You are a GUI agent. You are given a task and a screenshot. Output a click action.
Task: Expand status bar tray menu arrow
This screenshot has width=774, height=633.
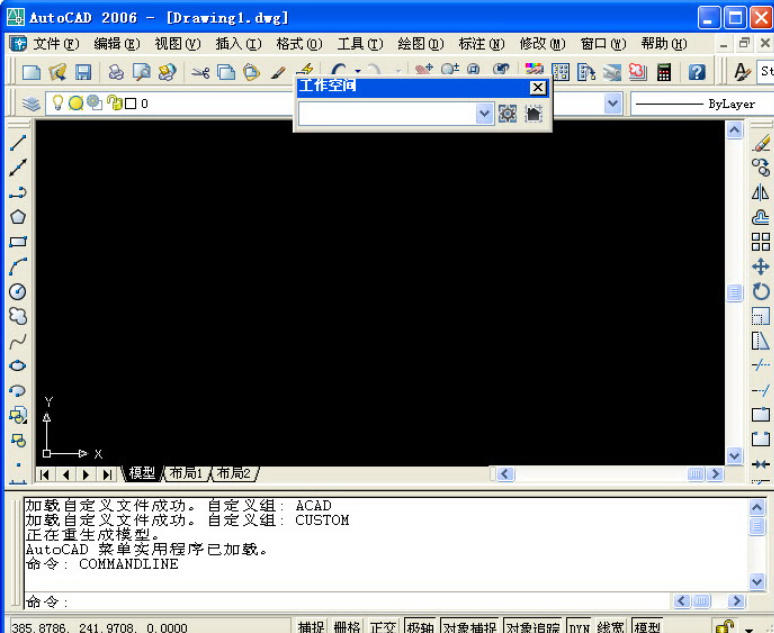(x=749, y=629)
